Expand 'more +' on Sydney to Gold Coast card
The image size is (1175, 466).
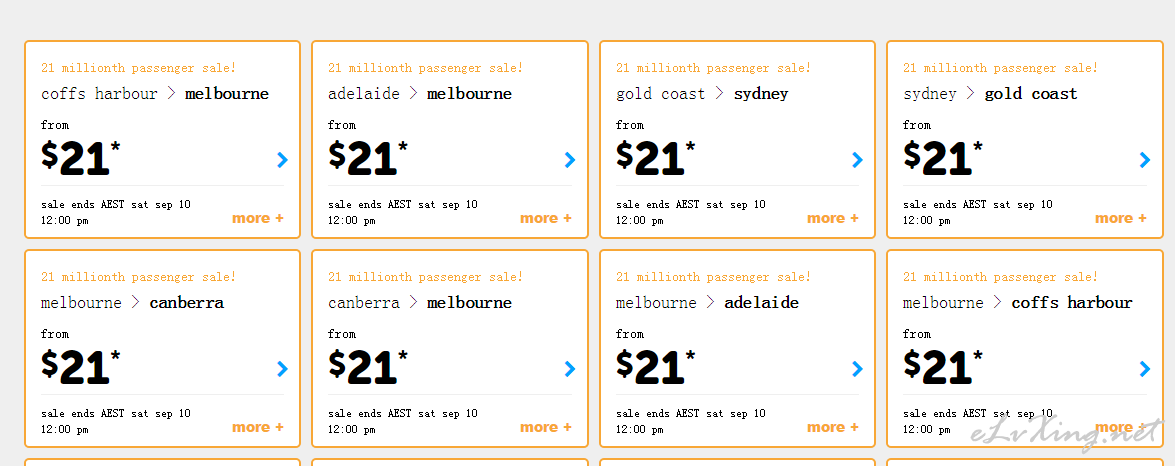(x=1120, y=218)
